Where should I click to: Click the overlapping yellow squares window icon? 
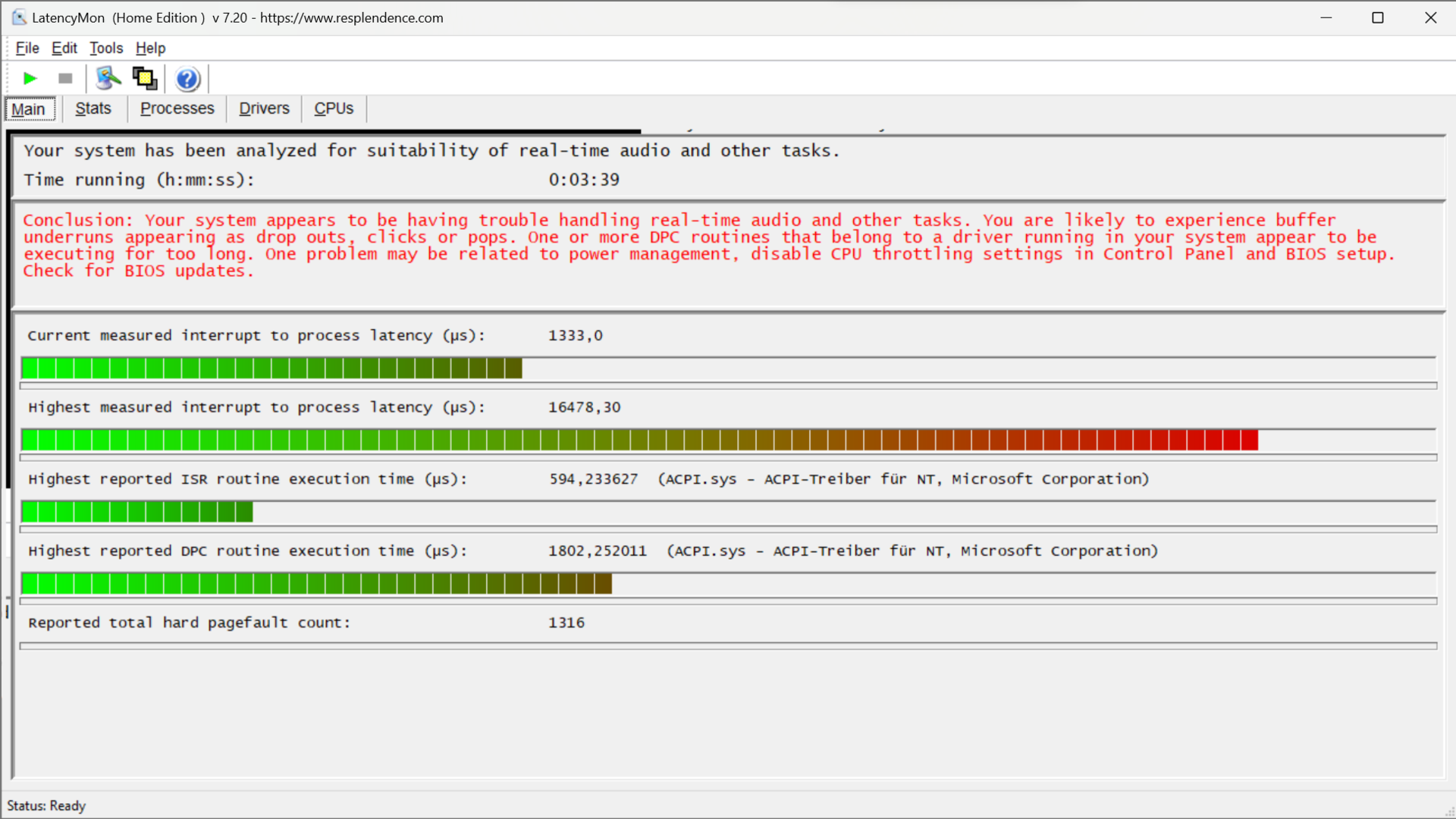pos(144,78)
